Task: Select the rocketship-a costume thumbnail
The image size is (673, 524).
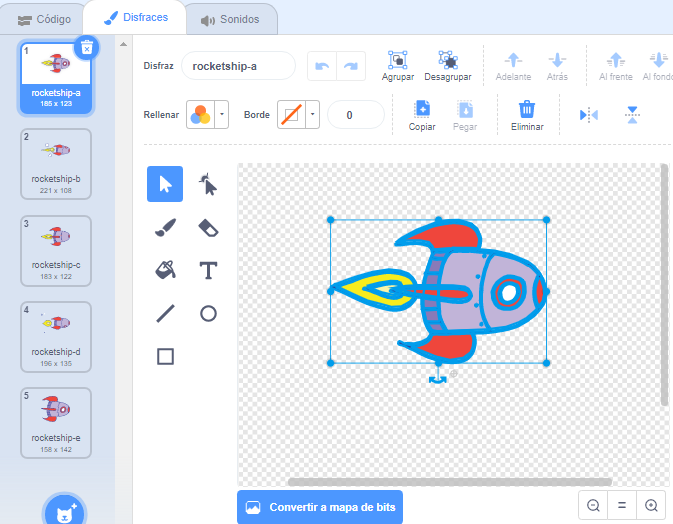Action: [x=56, y=78]
